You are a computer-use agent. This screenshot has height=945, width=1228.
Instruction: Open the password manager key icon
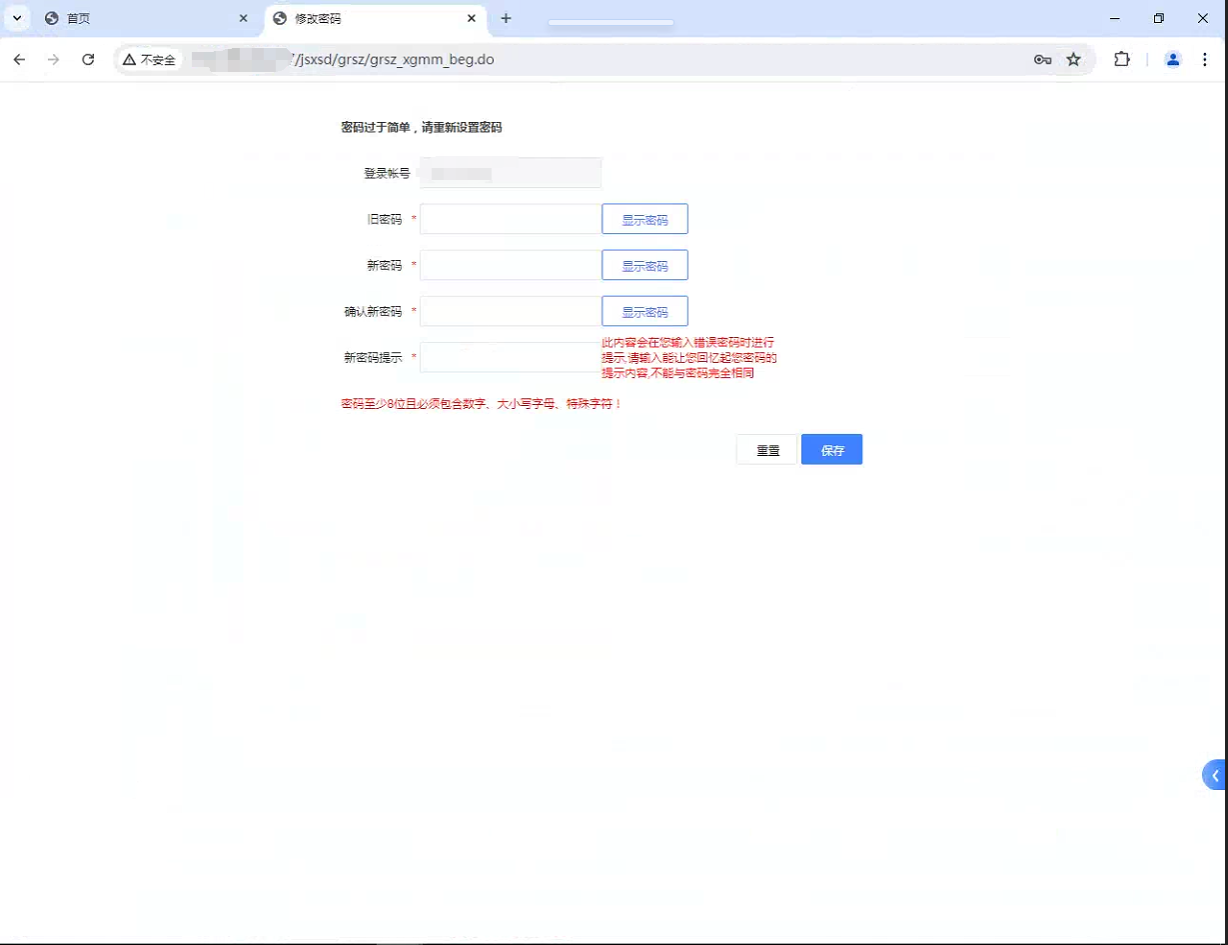click(1042, 60)
